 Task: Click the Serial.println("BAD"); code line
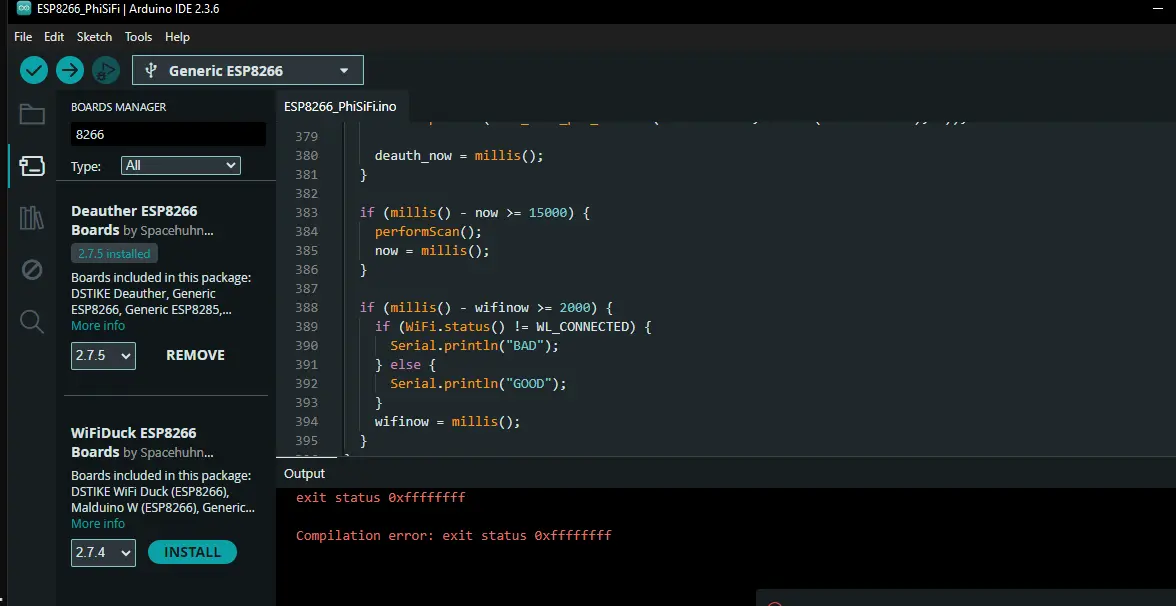coord(475,346)
